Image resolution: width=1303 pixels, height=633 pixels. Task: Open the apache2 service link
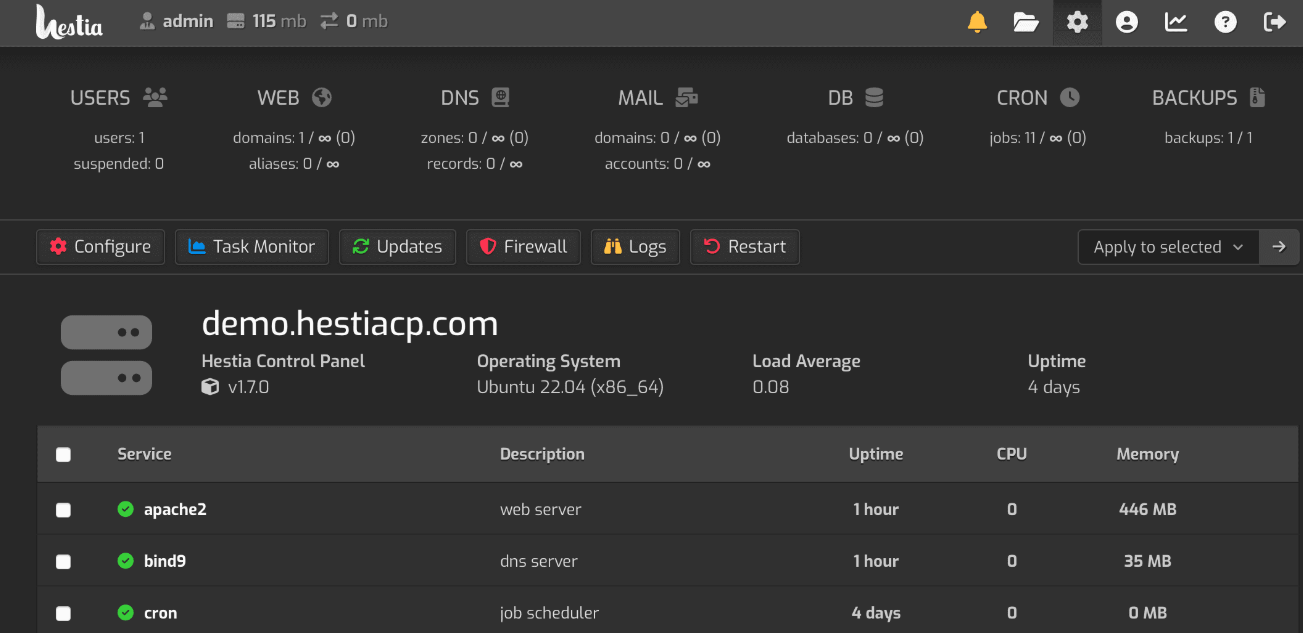[x=175, y=509]
